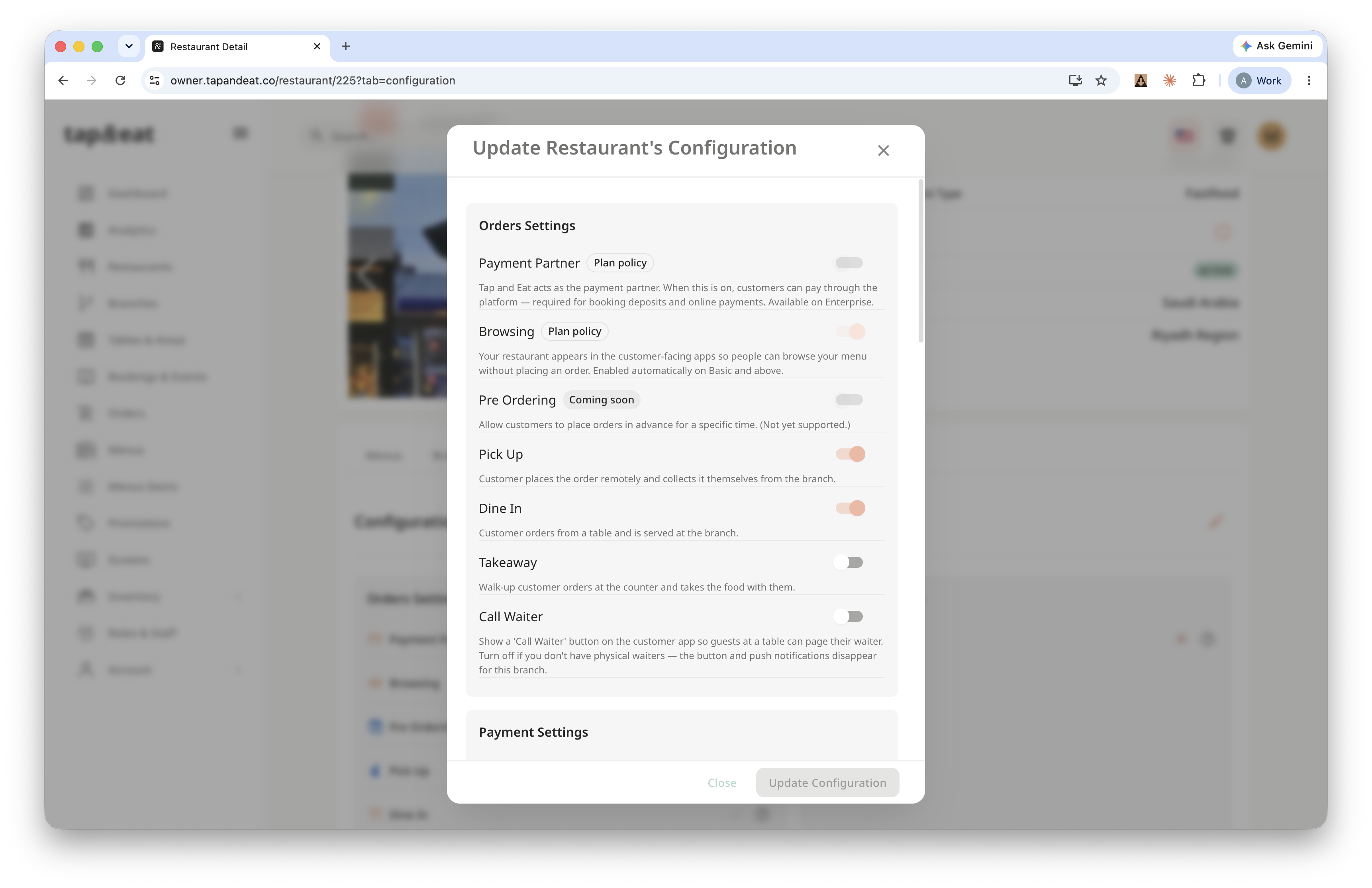The height and width of the screenshot is (888, 1372).
Task: Disable the Dine In toggle
Action: (850, 508)
